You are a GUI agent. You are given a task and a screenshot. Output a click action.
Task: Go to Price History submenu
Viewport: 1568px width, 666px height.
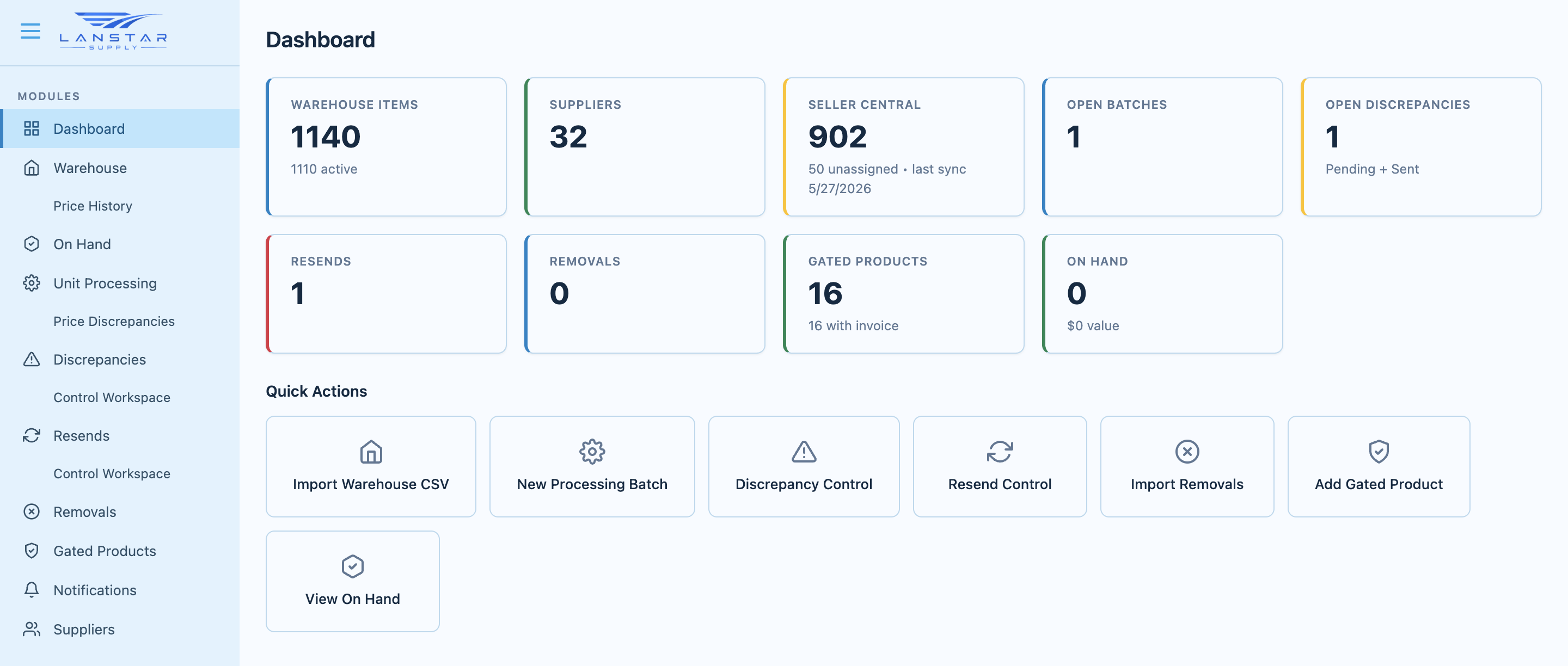93,206
